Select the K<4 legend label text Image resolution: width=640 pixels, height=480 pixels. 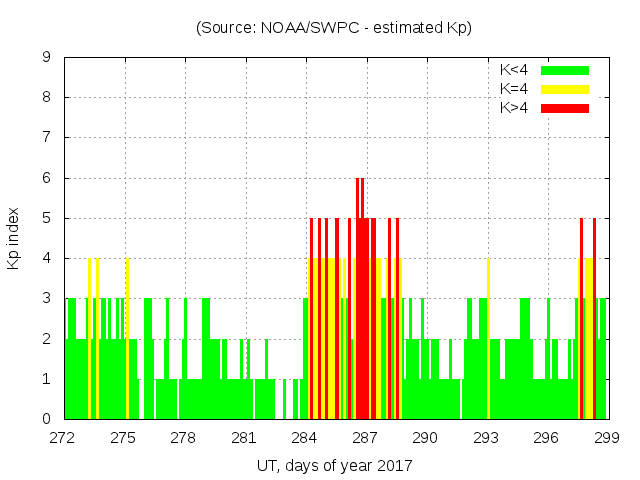coord(514,70)
